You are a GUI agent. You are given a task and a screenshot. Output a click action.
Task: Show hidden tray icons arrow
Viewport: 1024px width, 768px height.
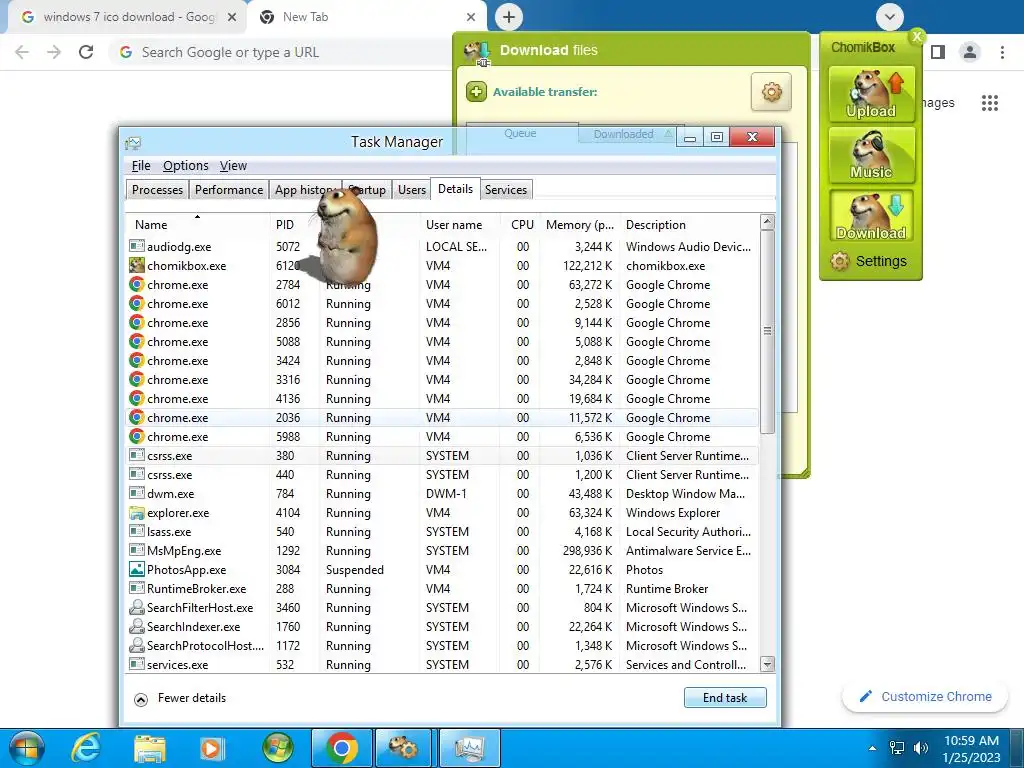[872, 748]
